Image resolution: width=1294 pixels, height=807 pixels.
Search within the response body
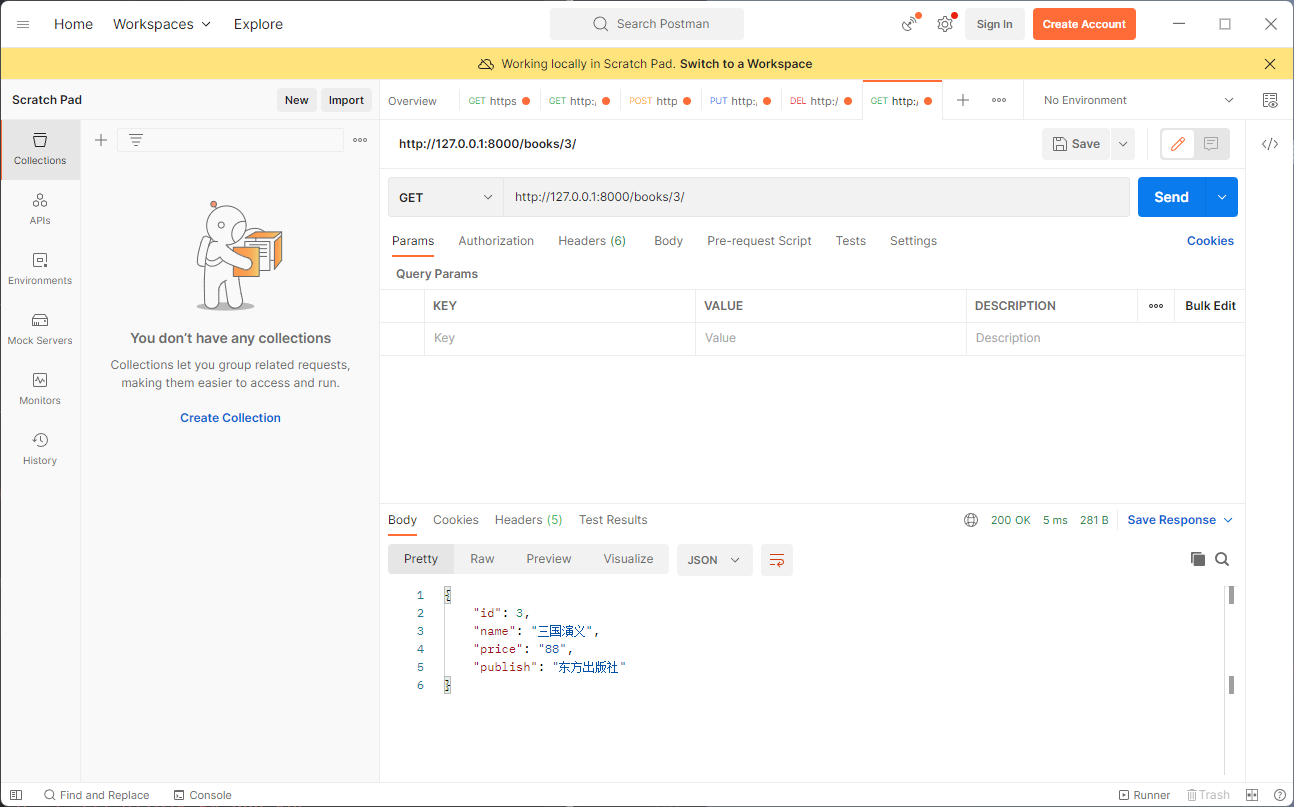point(1222,559)
